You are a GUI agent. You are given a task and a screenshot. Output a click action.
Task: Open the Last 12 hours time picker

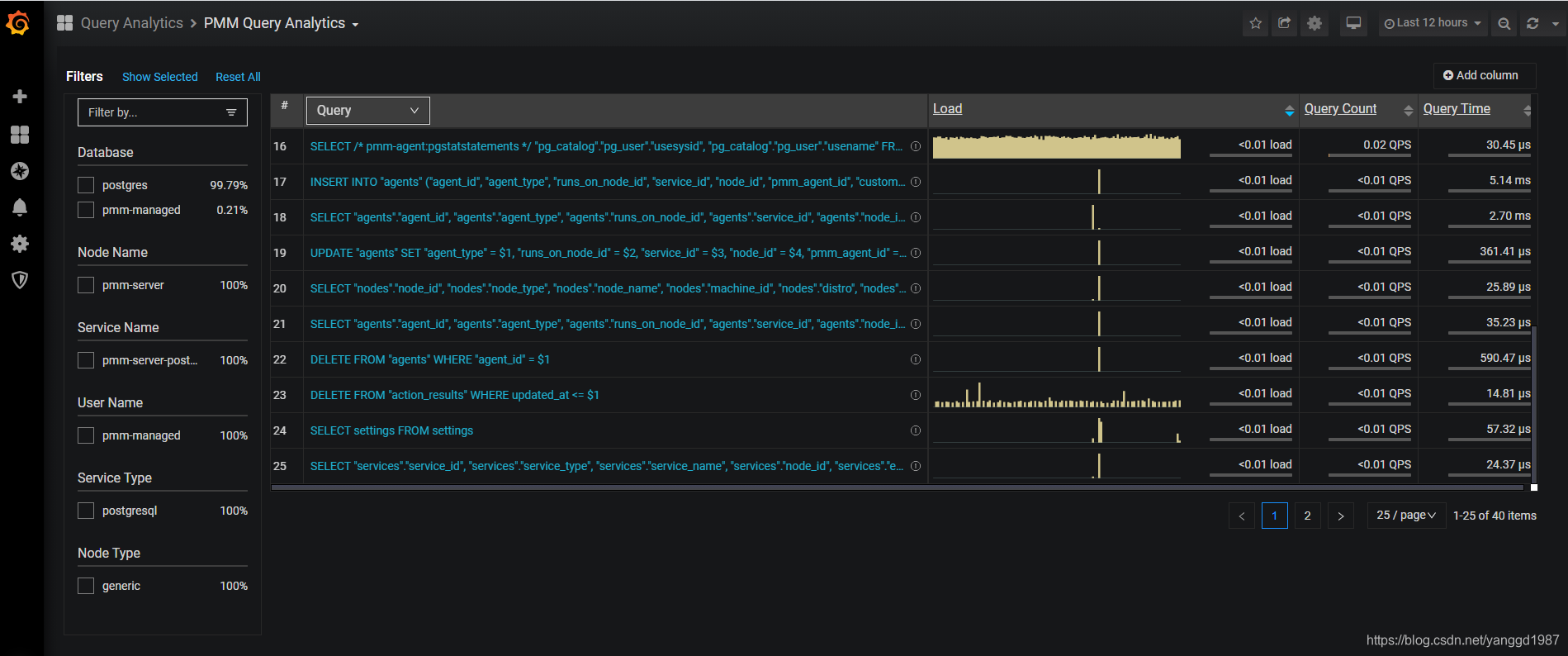pyautogui.click(x=1433, y=23)
